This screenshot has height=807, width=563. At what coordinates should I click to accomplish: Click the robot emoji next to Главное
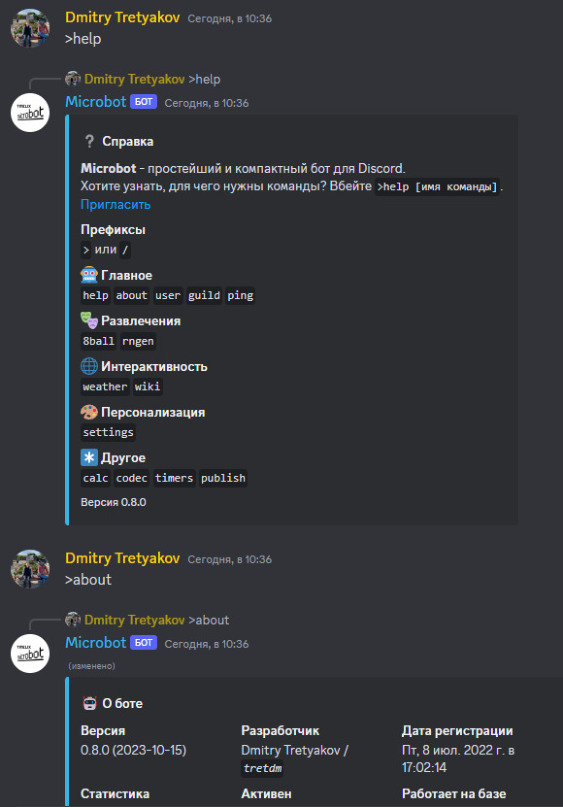[89, 275]
